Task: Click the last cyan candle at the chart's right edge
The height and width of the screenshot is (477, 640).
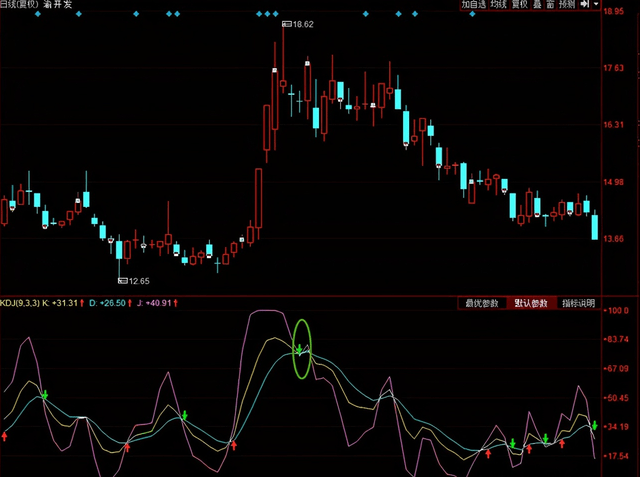Action: (595, 226)
